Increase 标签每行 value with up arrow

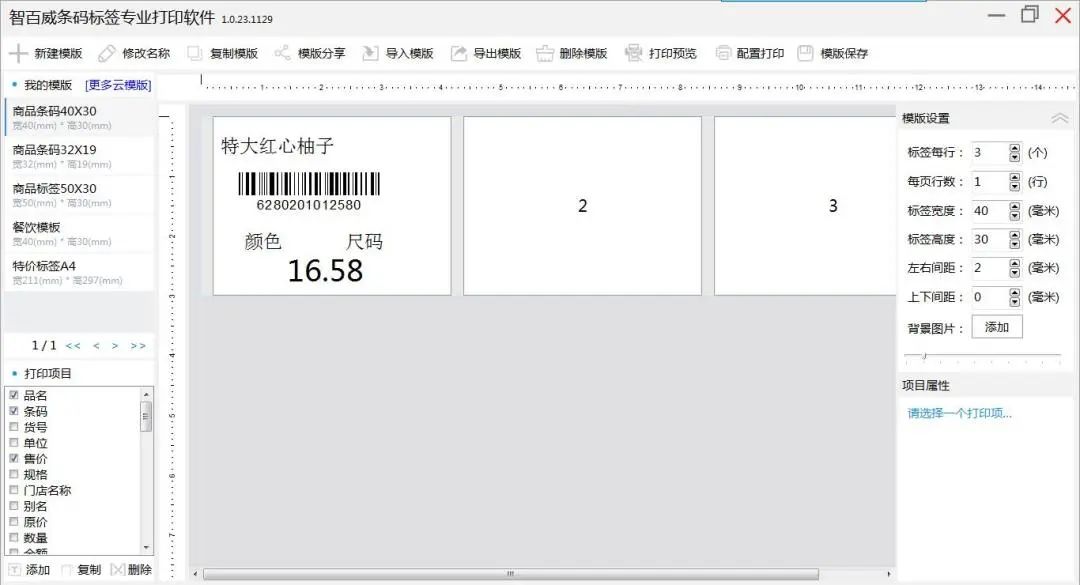pyautogui.click(x=1015, y=148)
